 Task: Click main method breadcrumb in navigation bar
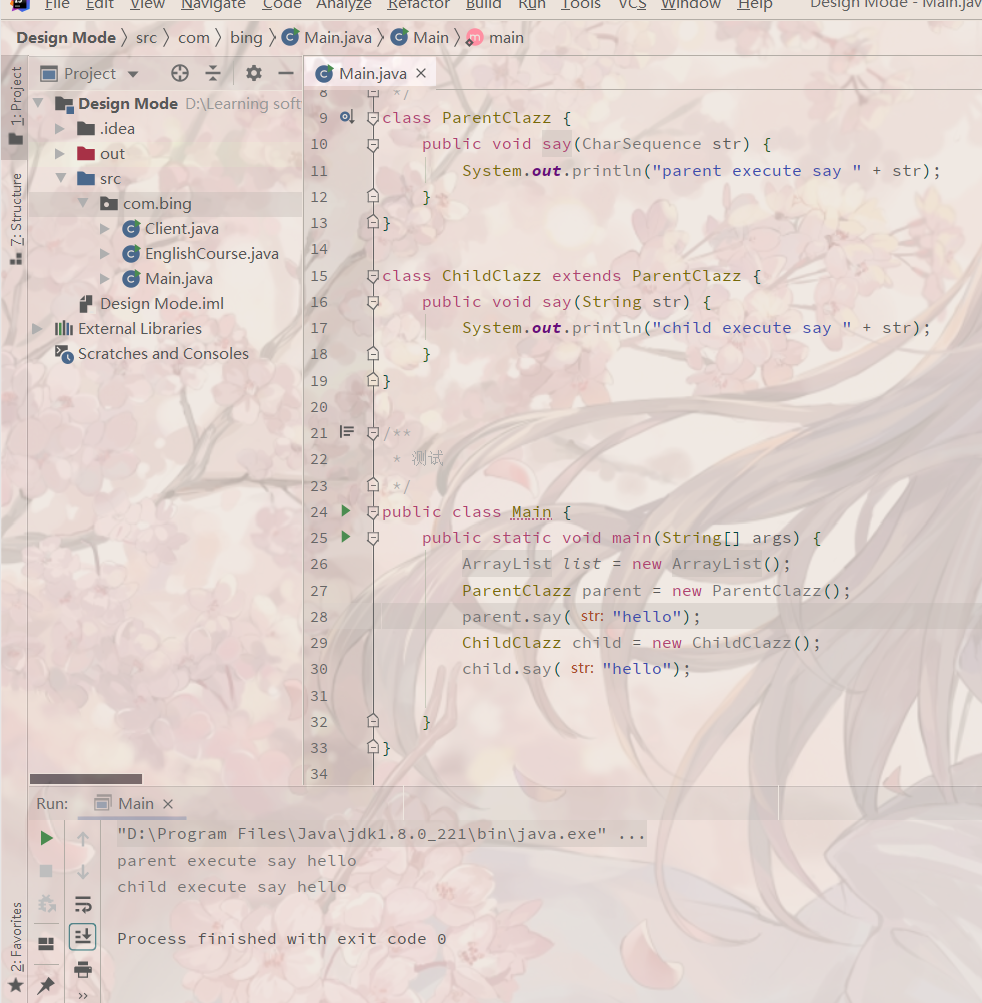click(x=495, y=38)
